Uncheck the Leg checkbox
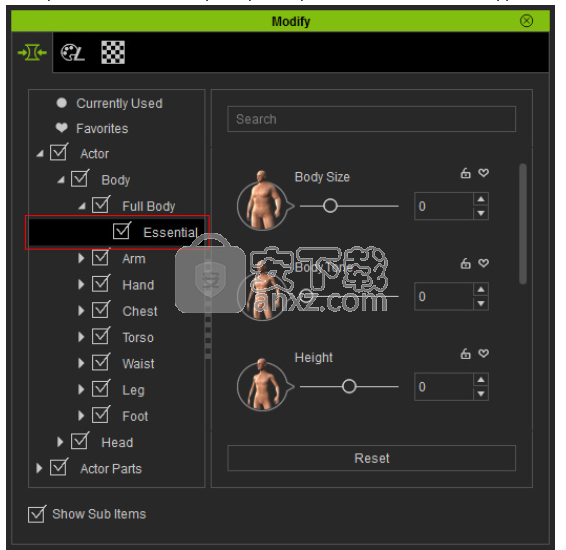The width and height of the screenshot is (566, 550). [101, 388]
